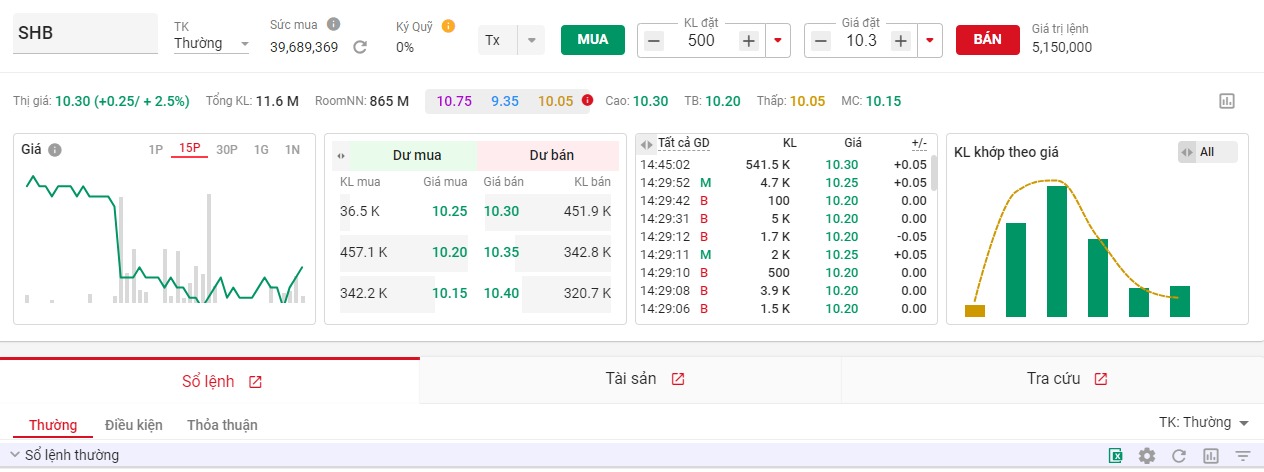Select the Thỏa thuận sub-tab

click(x=222, y=425)
